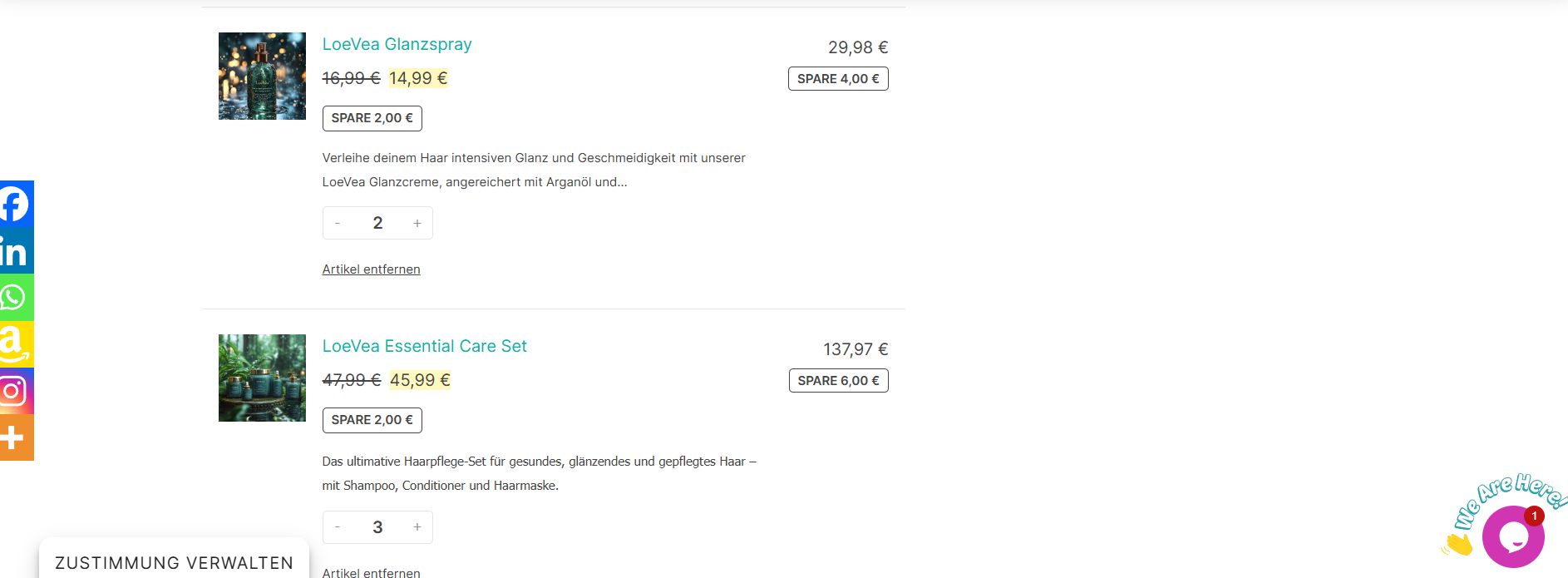Decrease LoeVea Glanzspray quantity
Viewport: 1568px width, 578px height.
[338, 223]
